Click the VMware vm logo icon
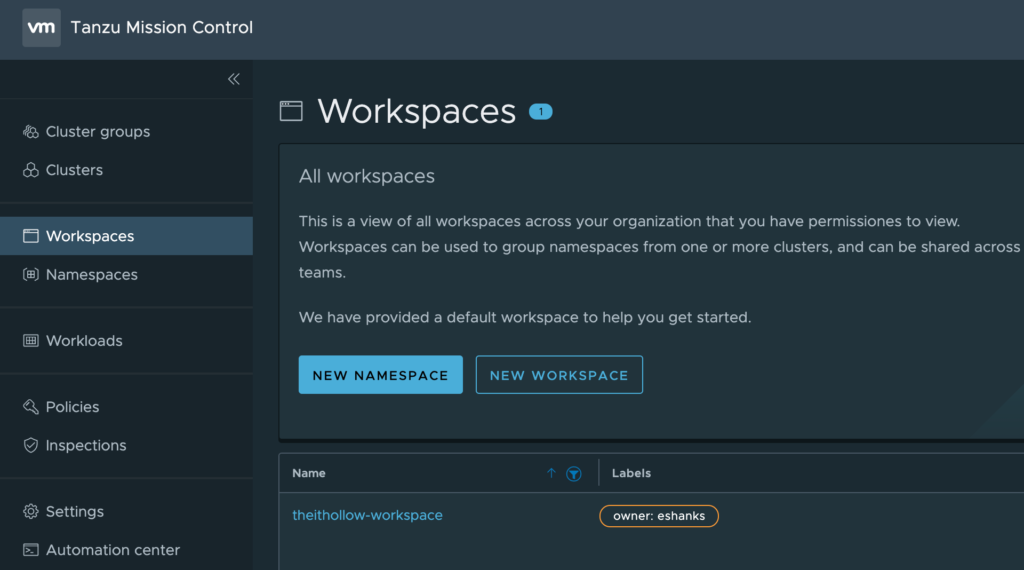Screen dimensions: 1024x570 click(x=41, y=28)
